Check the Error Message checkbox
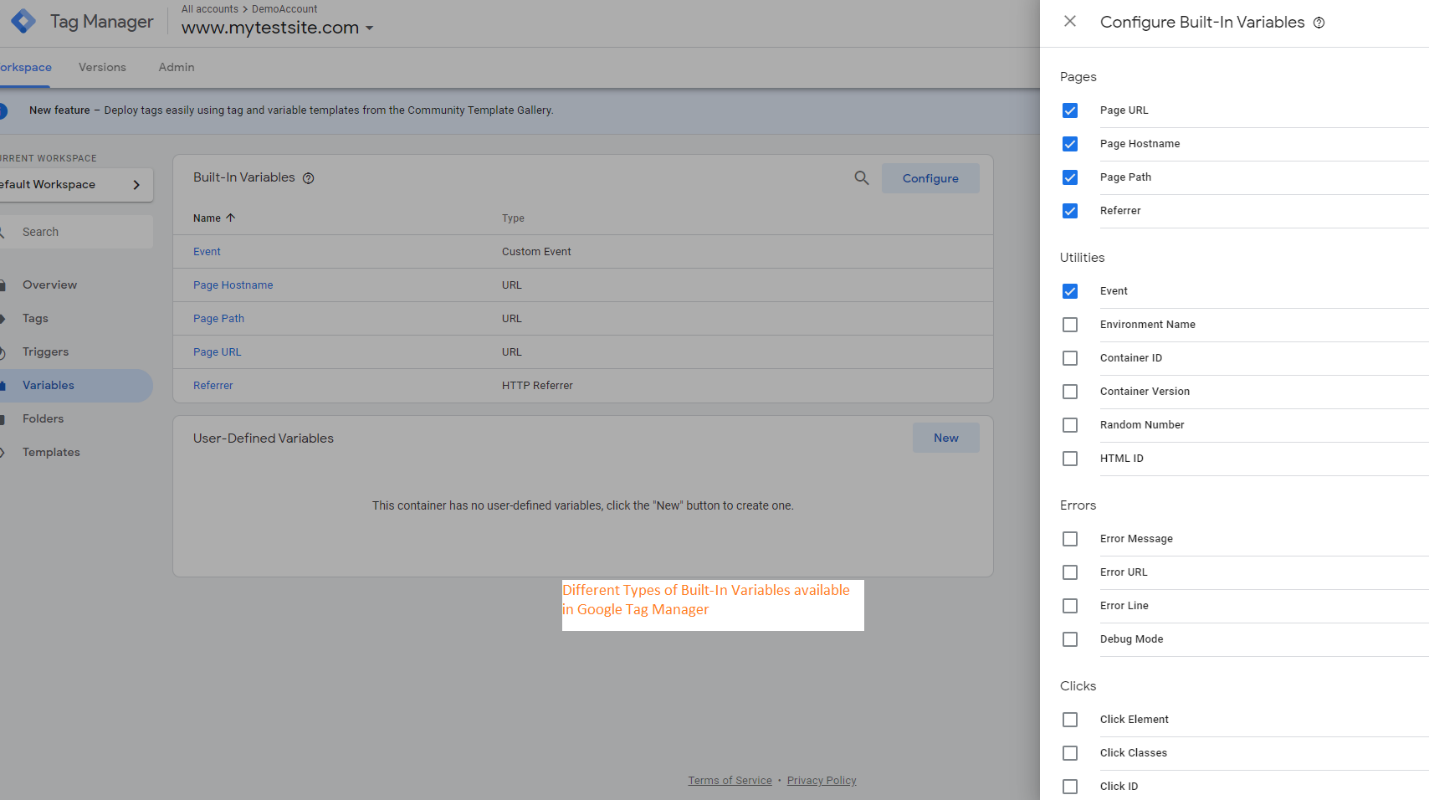 point(1070,539)
